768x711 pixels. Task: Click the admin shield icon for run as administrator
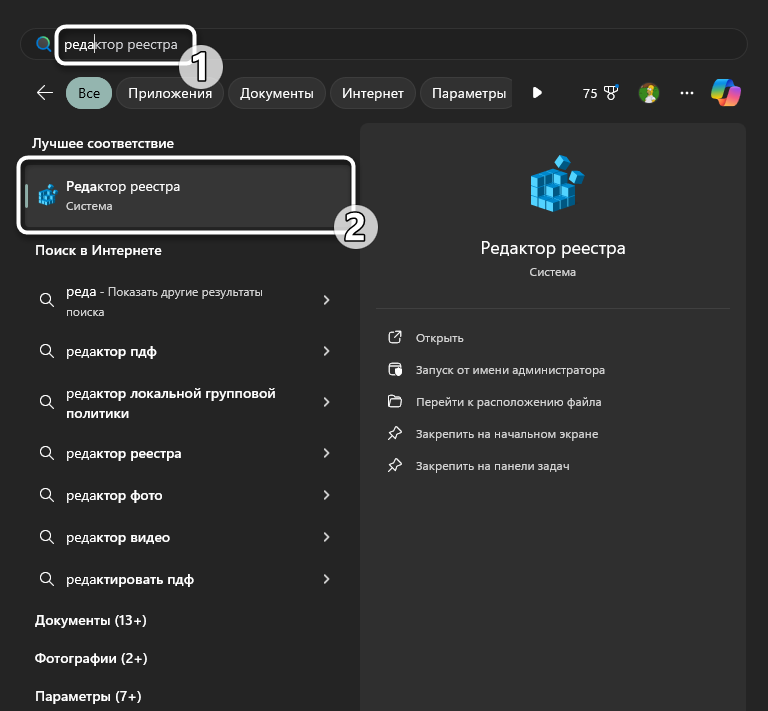[x=395, y=369]
